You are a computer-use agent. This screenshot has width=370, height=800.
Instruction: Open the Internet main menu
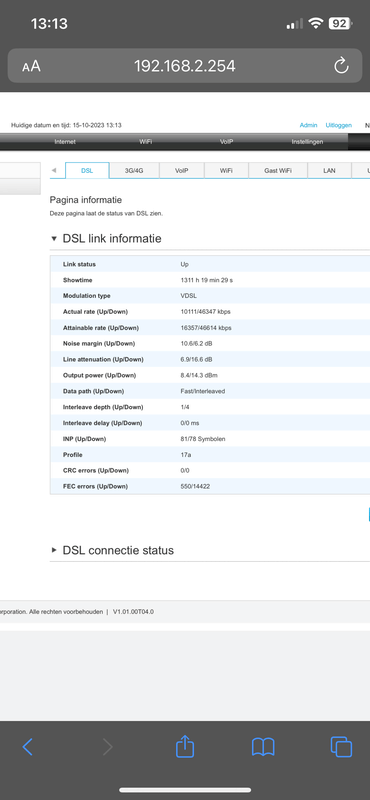65,142
